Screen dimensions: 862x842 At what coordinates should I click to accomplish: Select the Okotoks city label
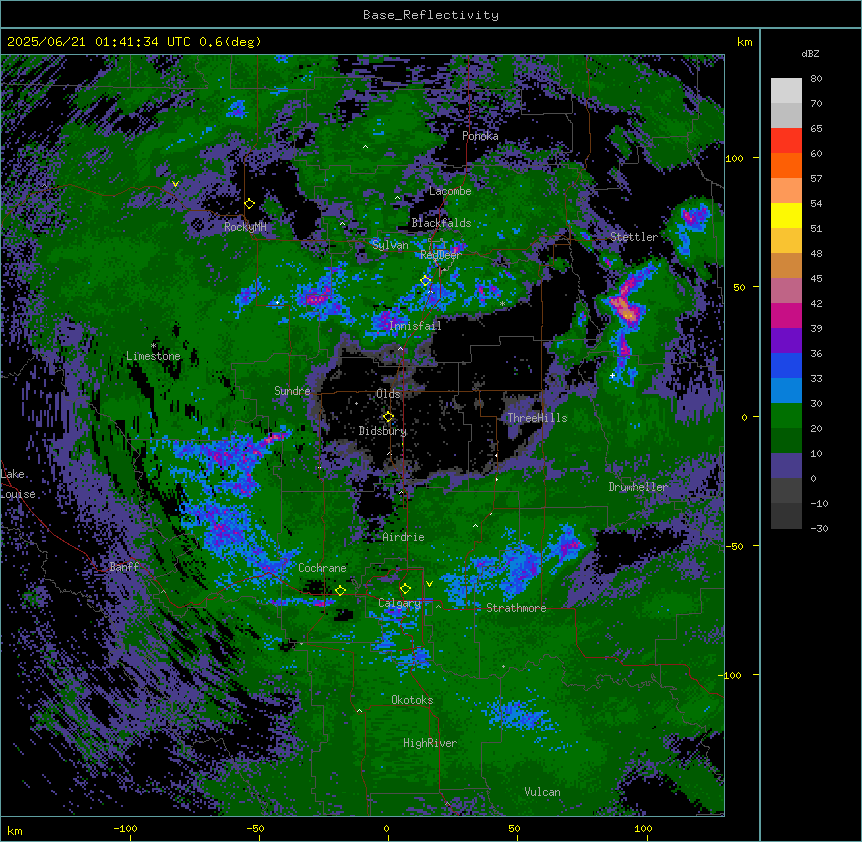(412, 700)
